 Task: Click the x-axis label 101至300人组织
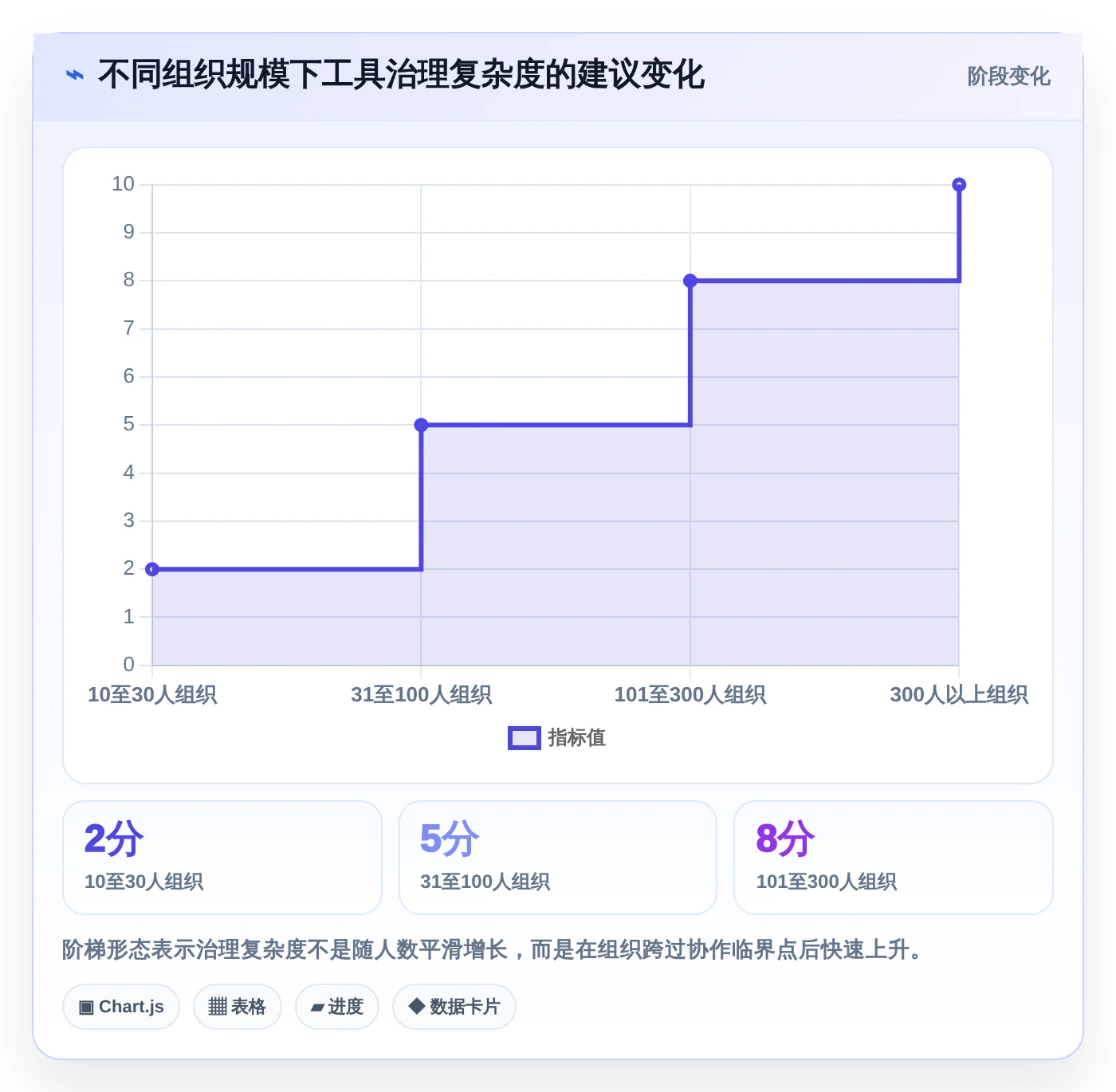tap(690, 695)
